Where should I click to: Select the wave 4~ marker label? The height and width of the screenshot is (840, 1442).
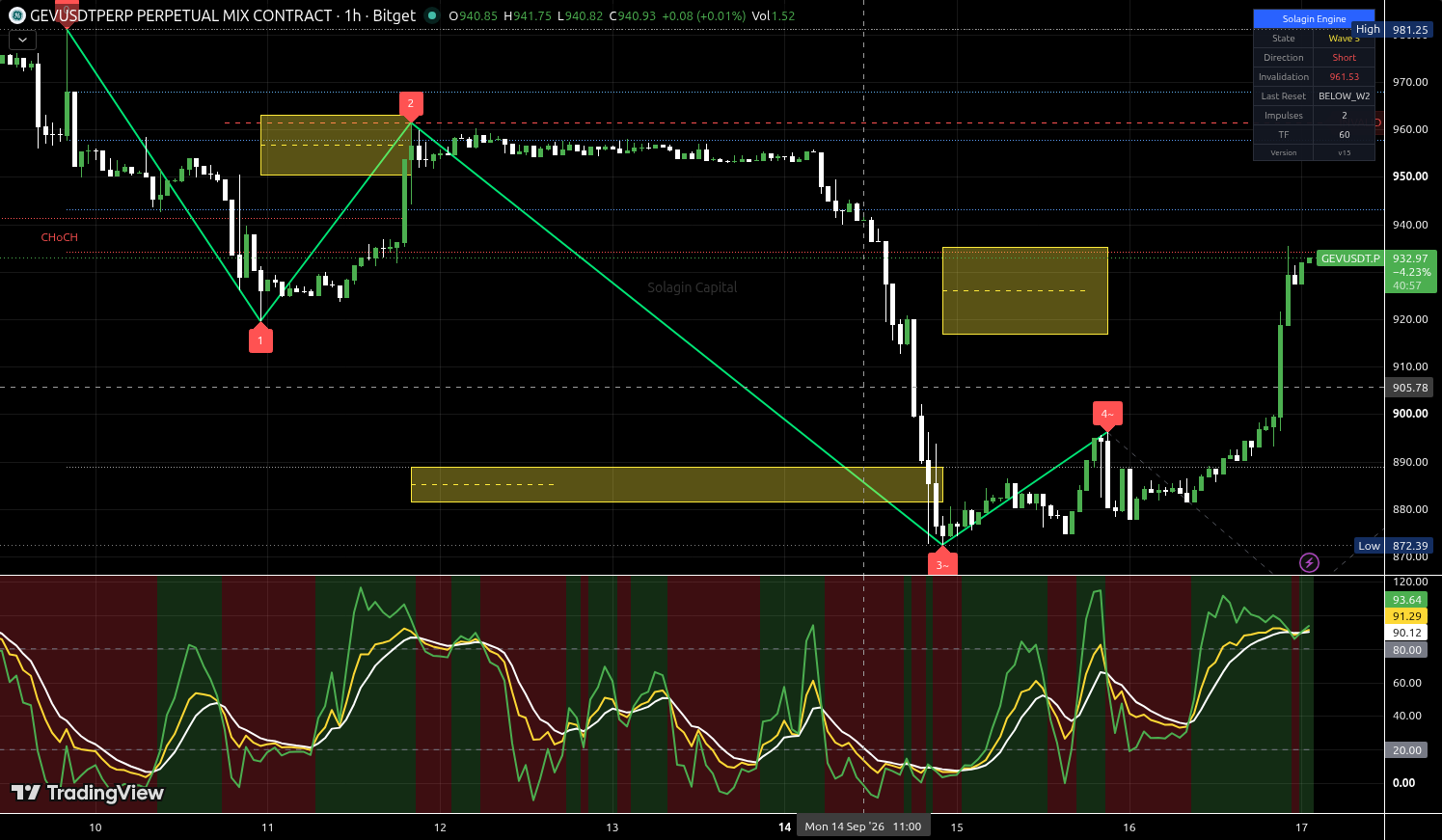point(1107,415)
